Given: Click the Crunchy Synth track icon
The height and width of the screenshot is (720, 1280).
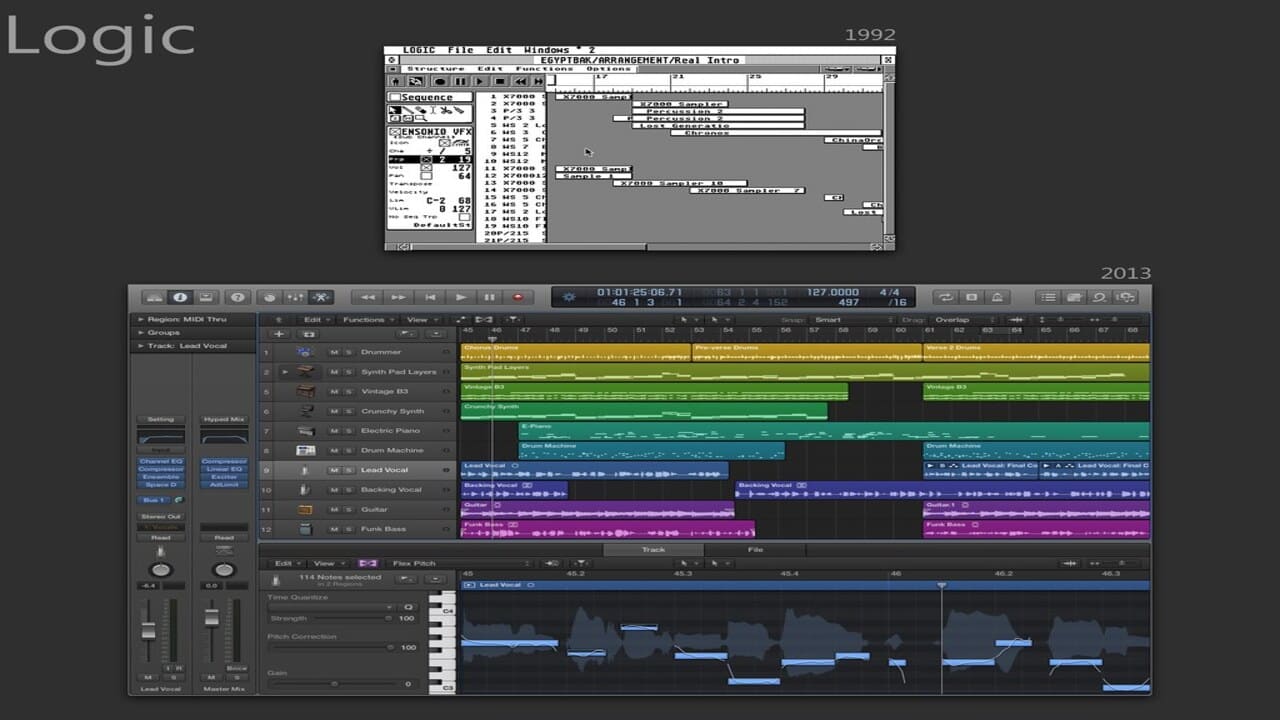Looking at the screenshot, I should pyautogui.click(x=305, y=411).
